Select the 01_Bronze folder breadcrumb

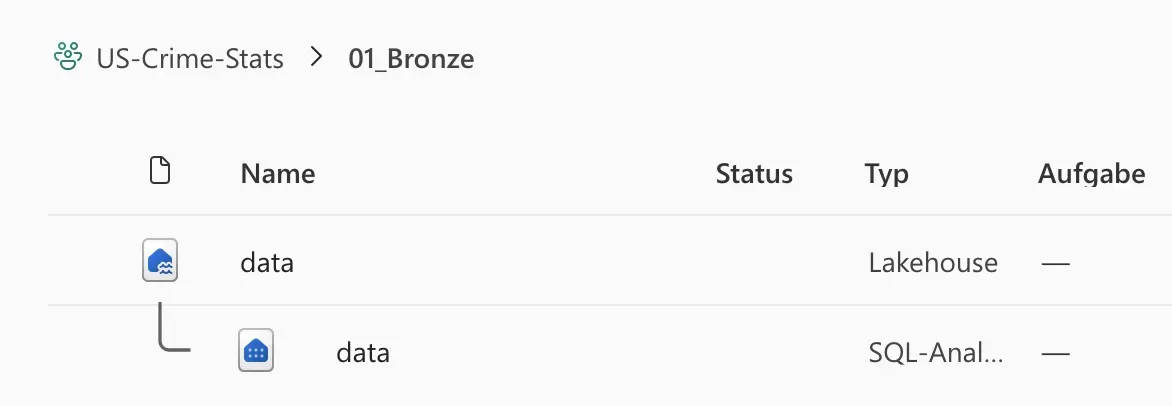tap(411, 59)
